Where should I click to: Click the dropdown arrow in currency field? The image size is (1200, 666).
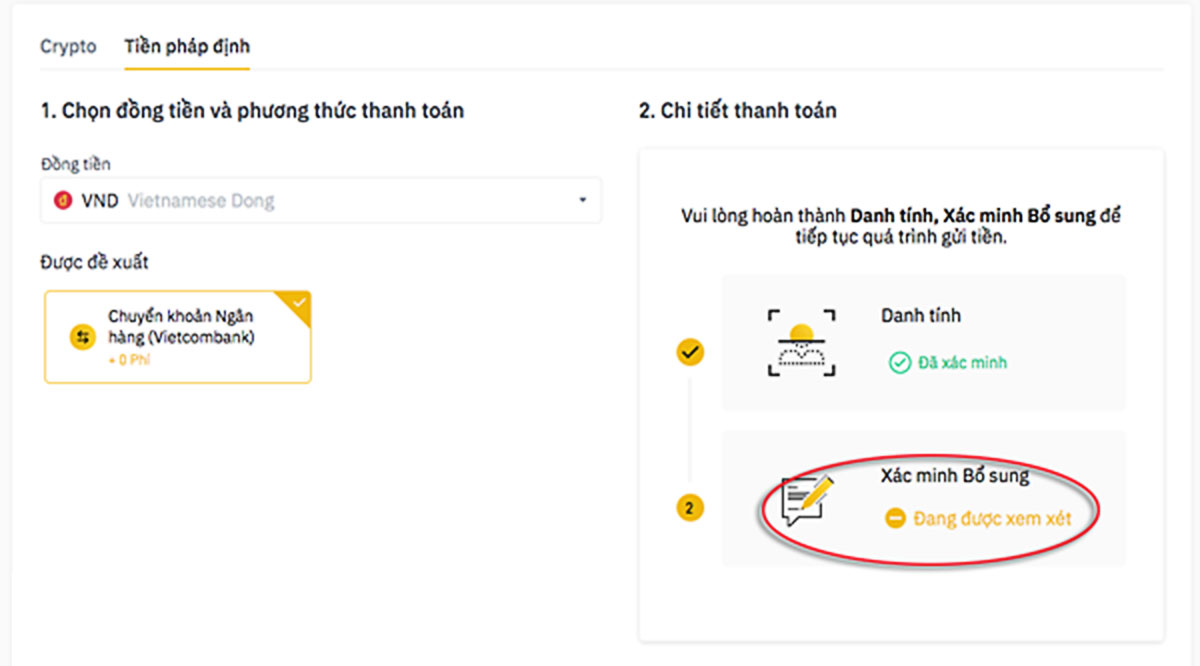pos(582,201)
